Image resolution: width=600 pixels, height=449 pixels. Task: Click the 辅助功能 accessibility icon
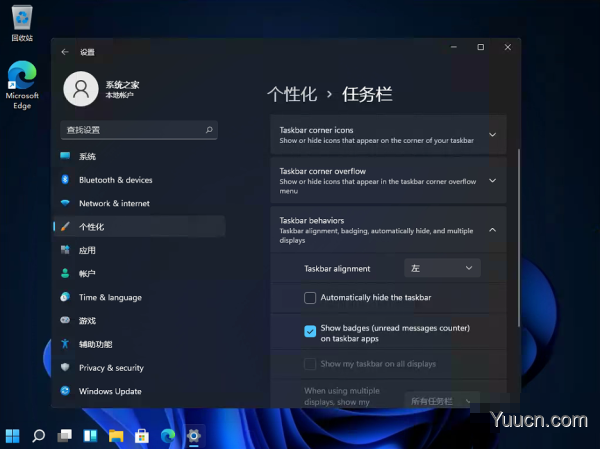point(65,344)
